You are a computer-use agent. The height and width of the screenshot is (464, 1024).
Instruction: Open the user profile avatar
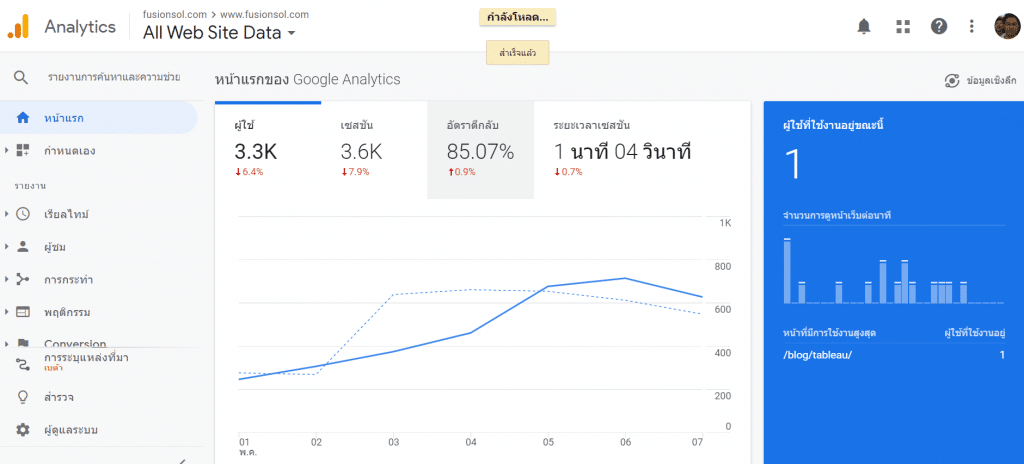(x=1007, y=26)
